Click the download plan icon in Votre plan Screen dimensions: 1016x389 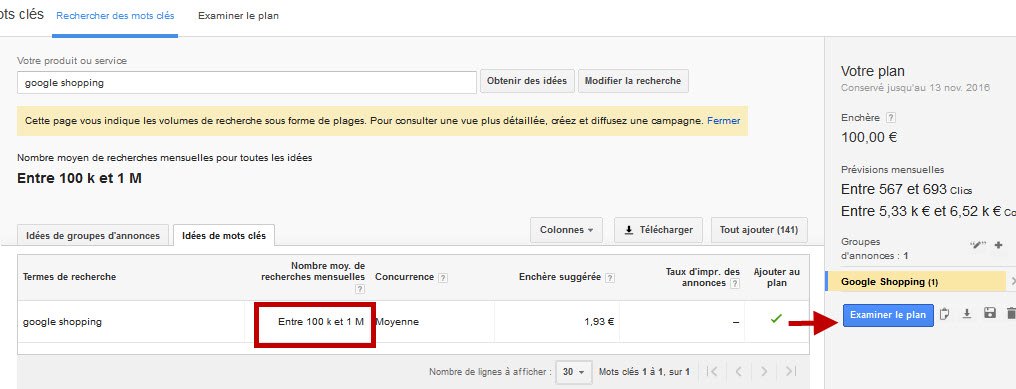coord(967,314)
